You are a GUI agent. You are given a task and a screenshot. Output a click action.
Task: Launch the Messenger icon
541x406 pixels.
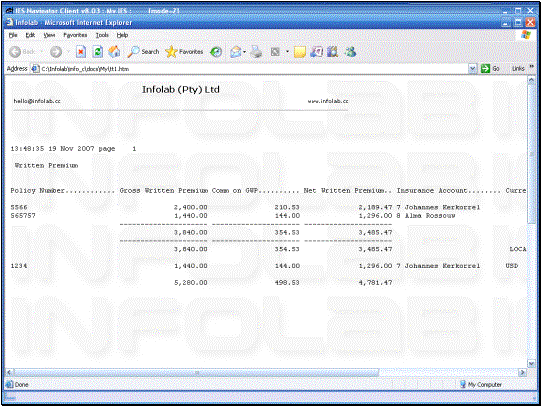point(351,52)
